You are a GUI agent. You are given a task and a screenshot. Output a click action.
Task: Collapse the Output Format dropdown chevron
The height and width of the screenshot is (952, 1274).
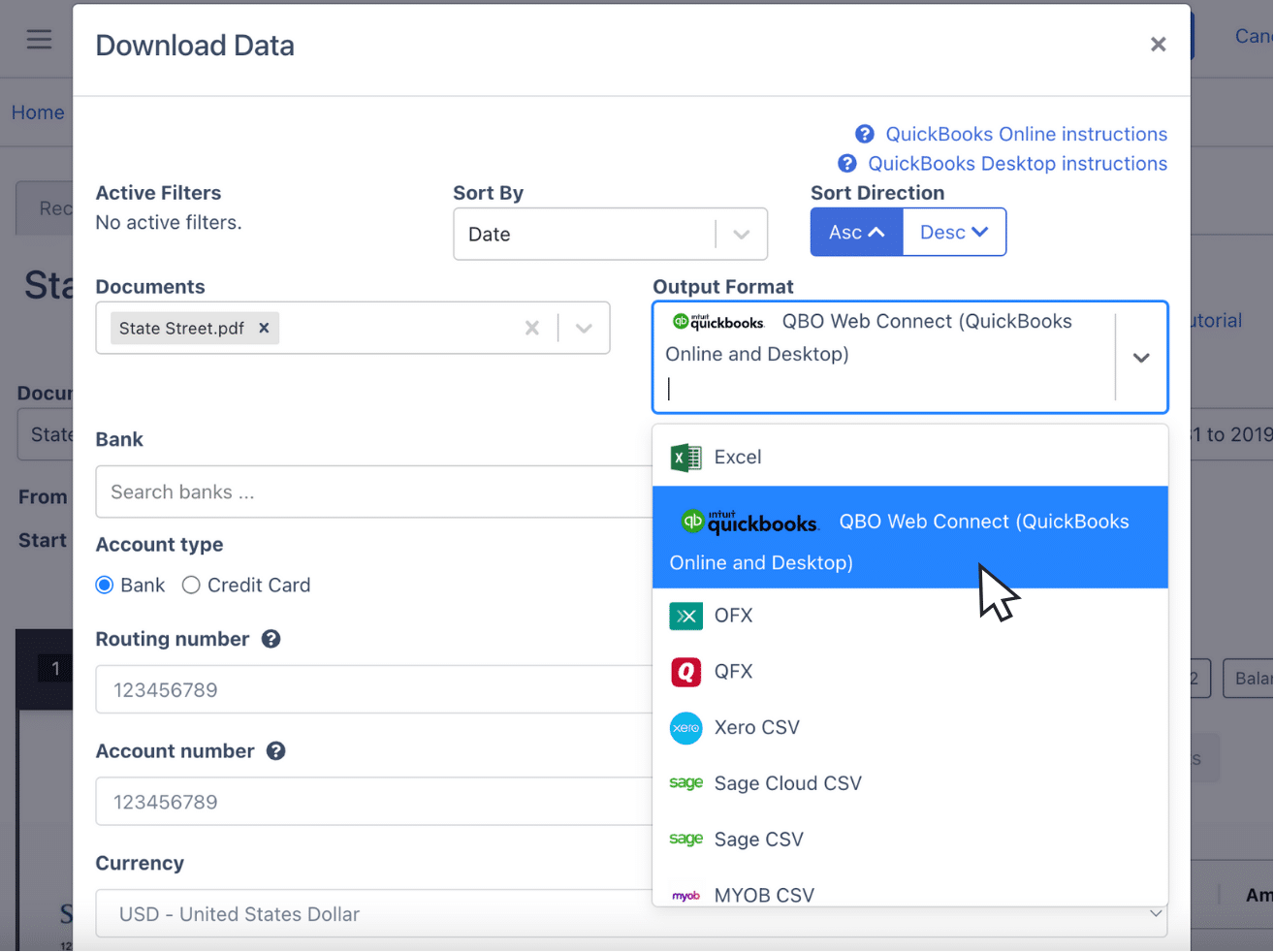click(x=1141, y=358)
